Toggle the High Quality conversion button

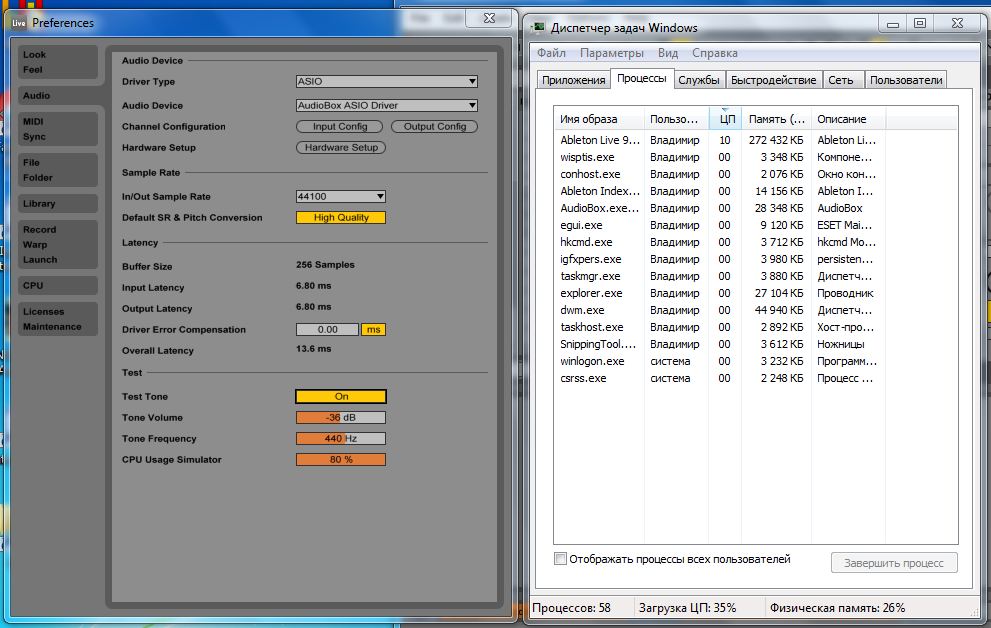pyautogui.click(x=341, y=217)
